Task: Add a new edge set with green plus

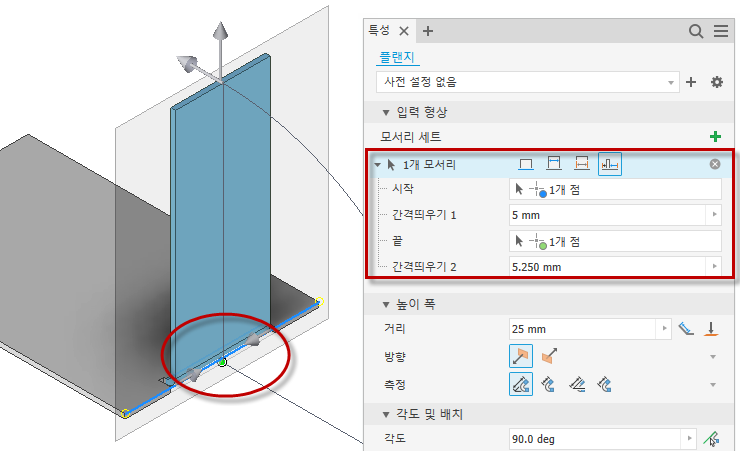Action: (x=715, y=137)
